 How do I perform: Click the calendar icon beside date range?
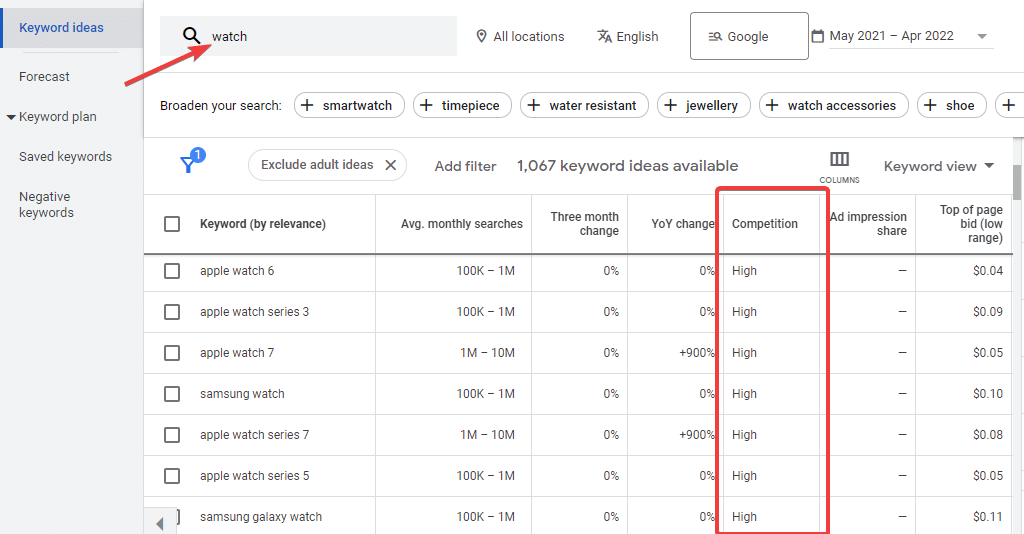click(x=817, y=36)
